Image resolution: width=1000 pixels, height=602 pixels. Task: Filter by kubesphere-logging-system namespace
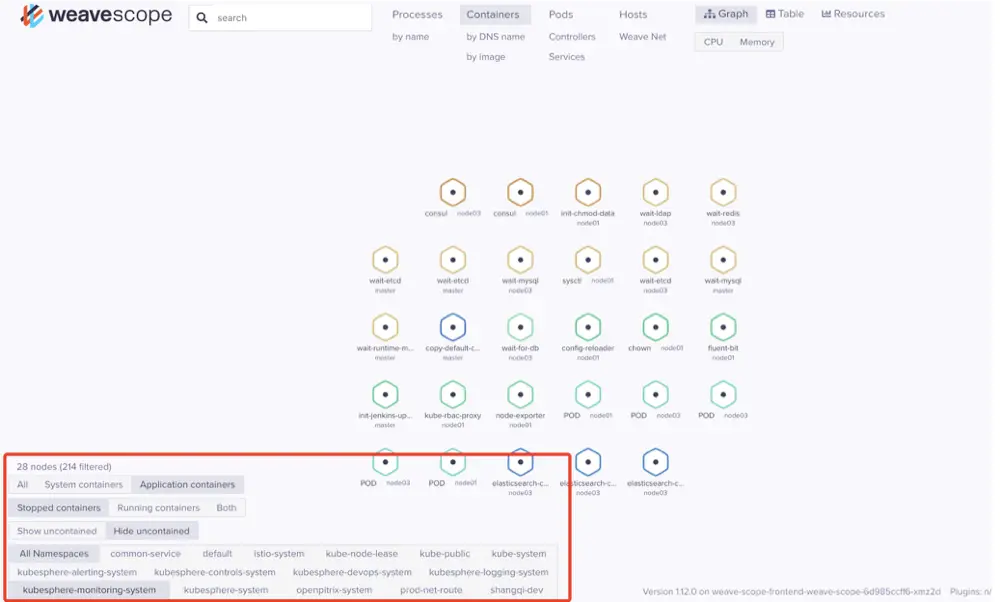489,573
